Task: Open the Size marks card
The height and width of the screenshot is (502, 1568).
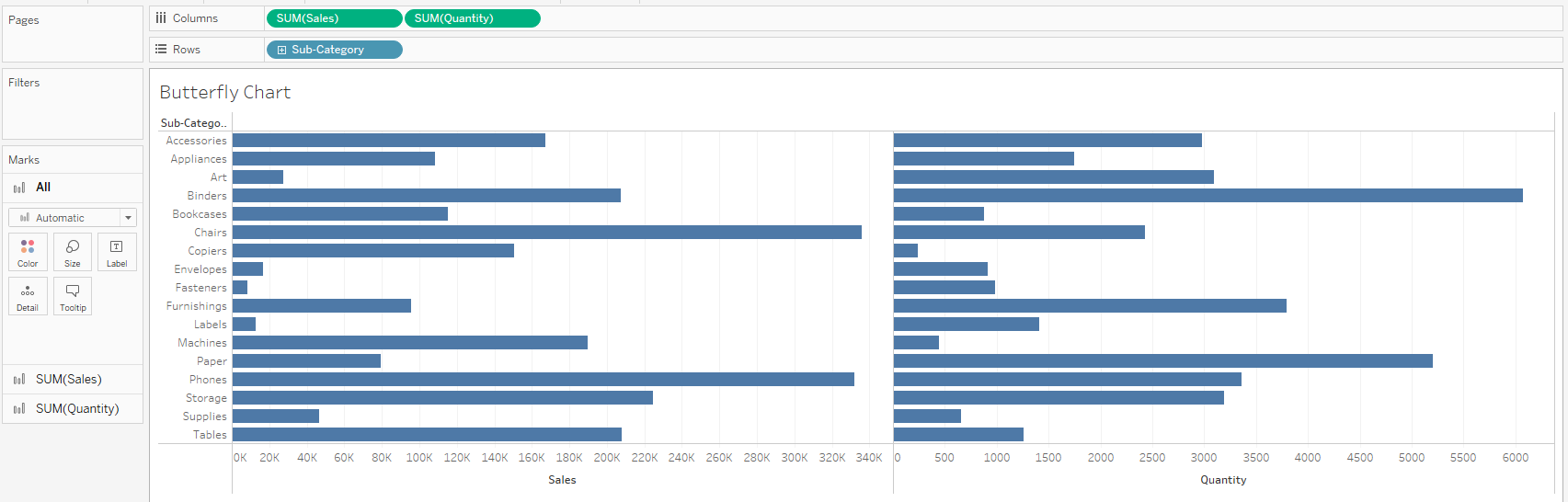Action: (x=73, y=252)
